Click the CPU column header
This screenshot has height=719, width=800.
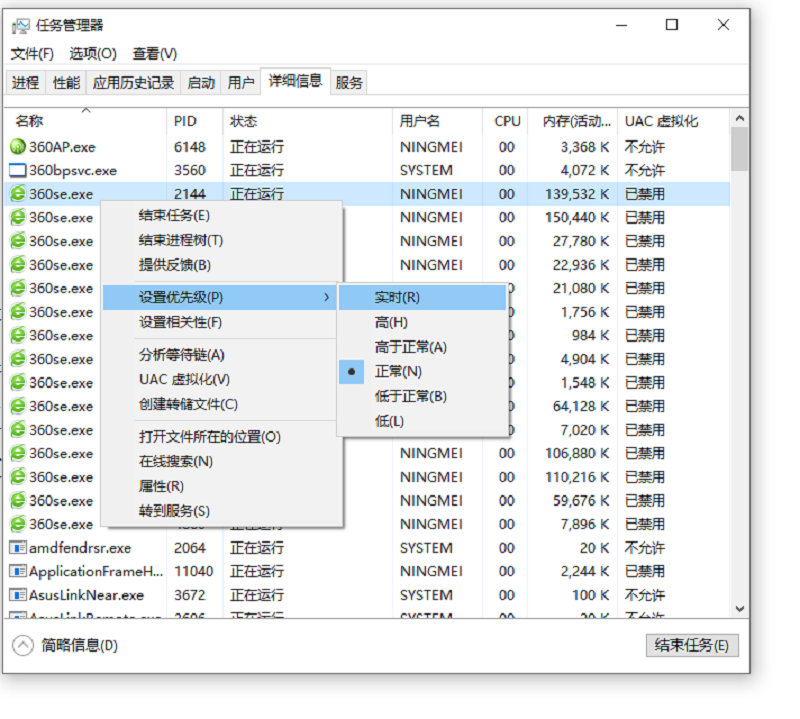(507, 120)
